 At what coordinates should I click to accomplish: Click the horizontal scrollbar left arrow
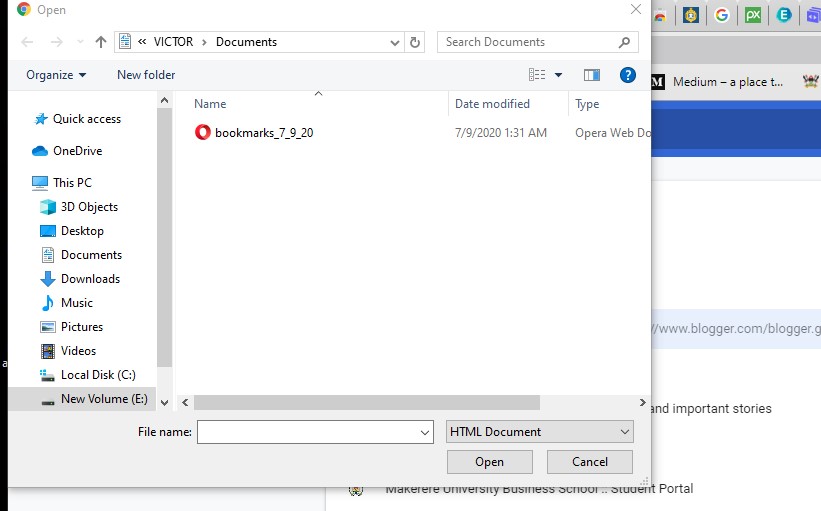185,403
